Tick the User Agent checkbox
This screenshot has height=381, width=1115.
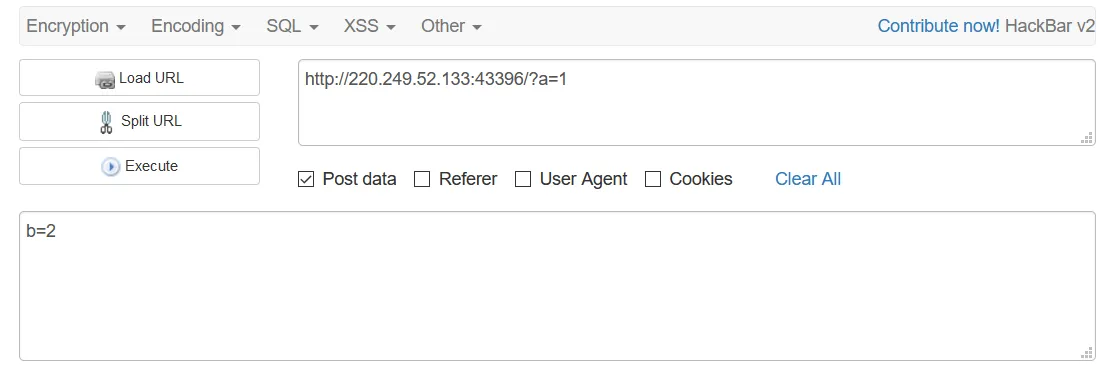[x=523, y=179]
